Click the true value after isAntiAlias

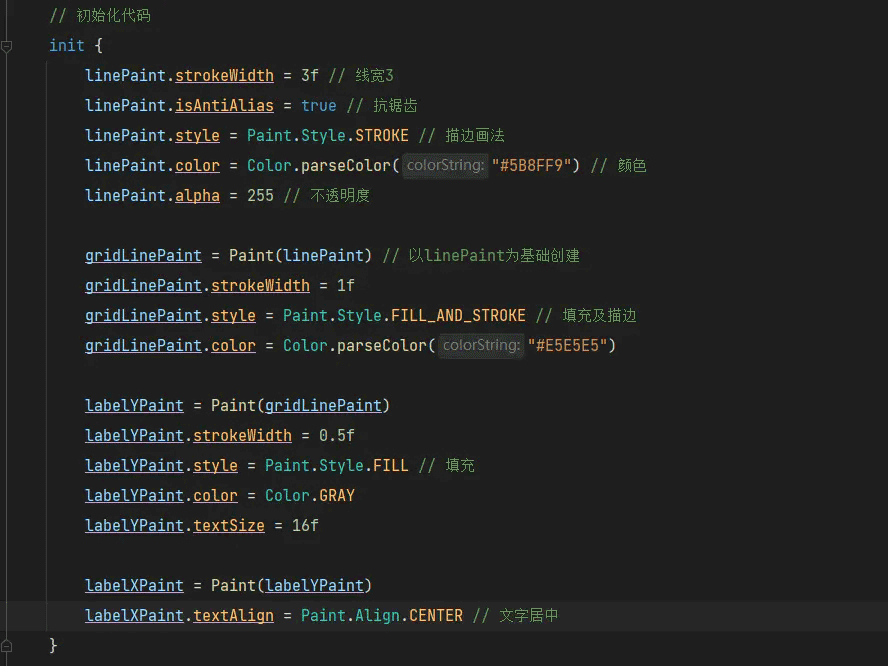(319, 105)
